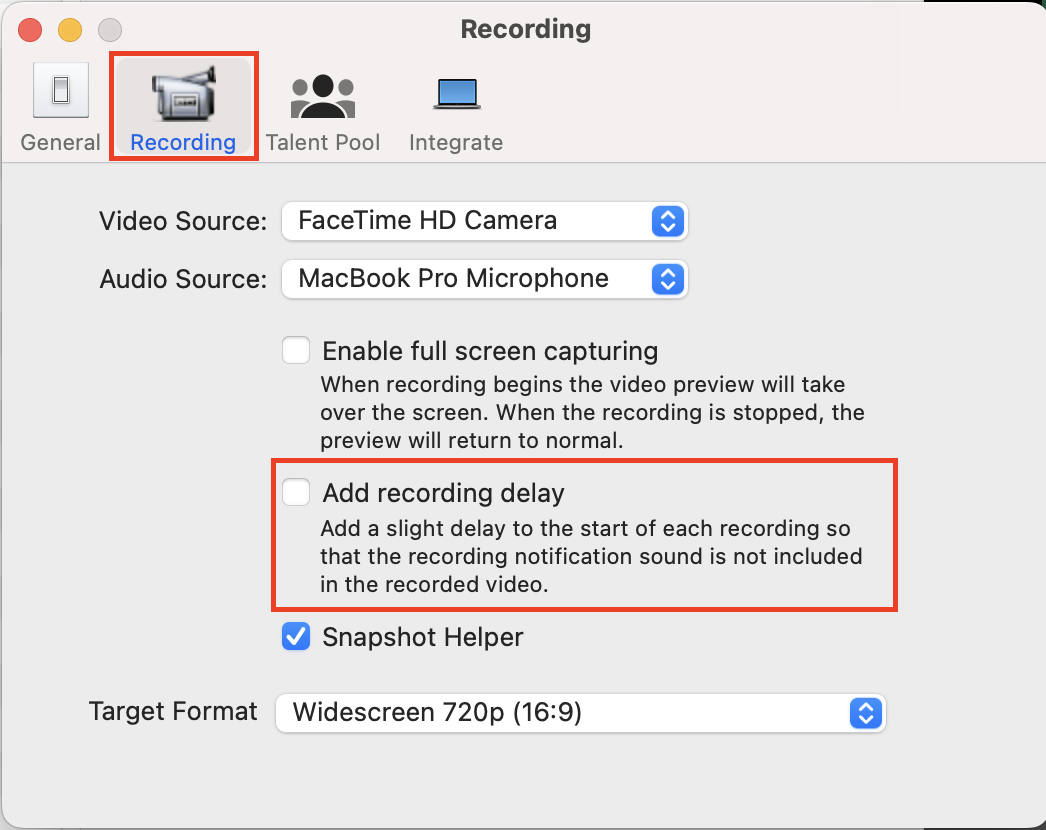Enable full screen capturing checkbox
Image resolution: width=1046 pixels, height=830 pixels.
[x=296, y=351]
